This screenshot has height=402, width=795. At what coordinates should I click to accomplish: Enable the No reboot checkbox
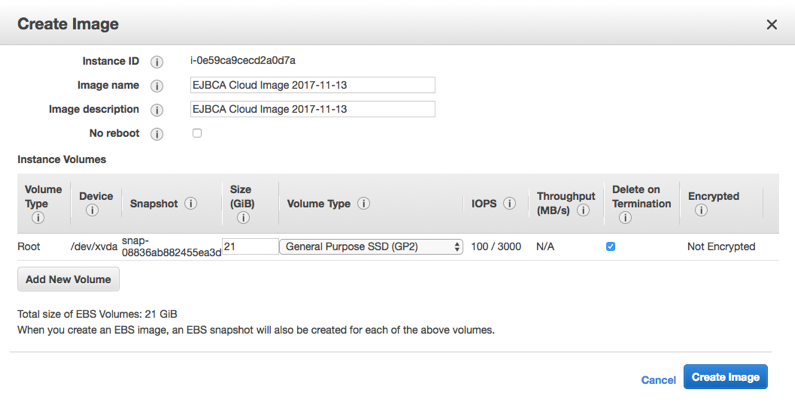point(197,133)
